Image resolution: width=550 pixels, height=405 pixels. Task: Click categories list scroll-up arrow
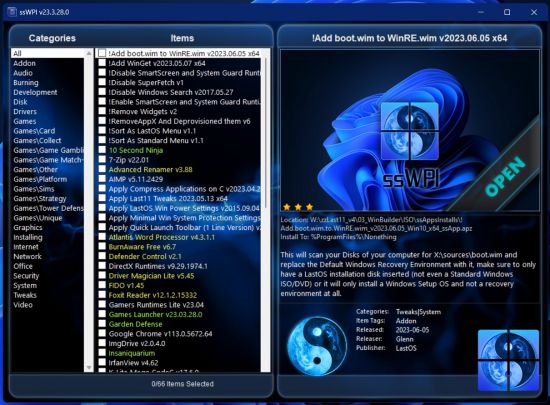89,53
